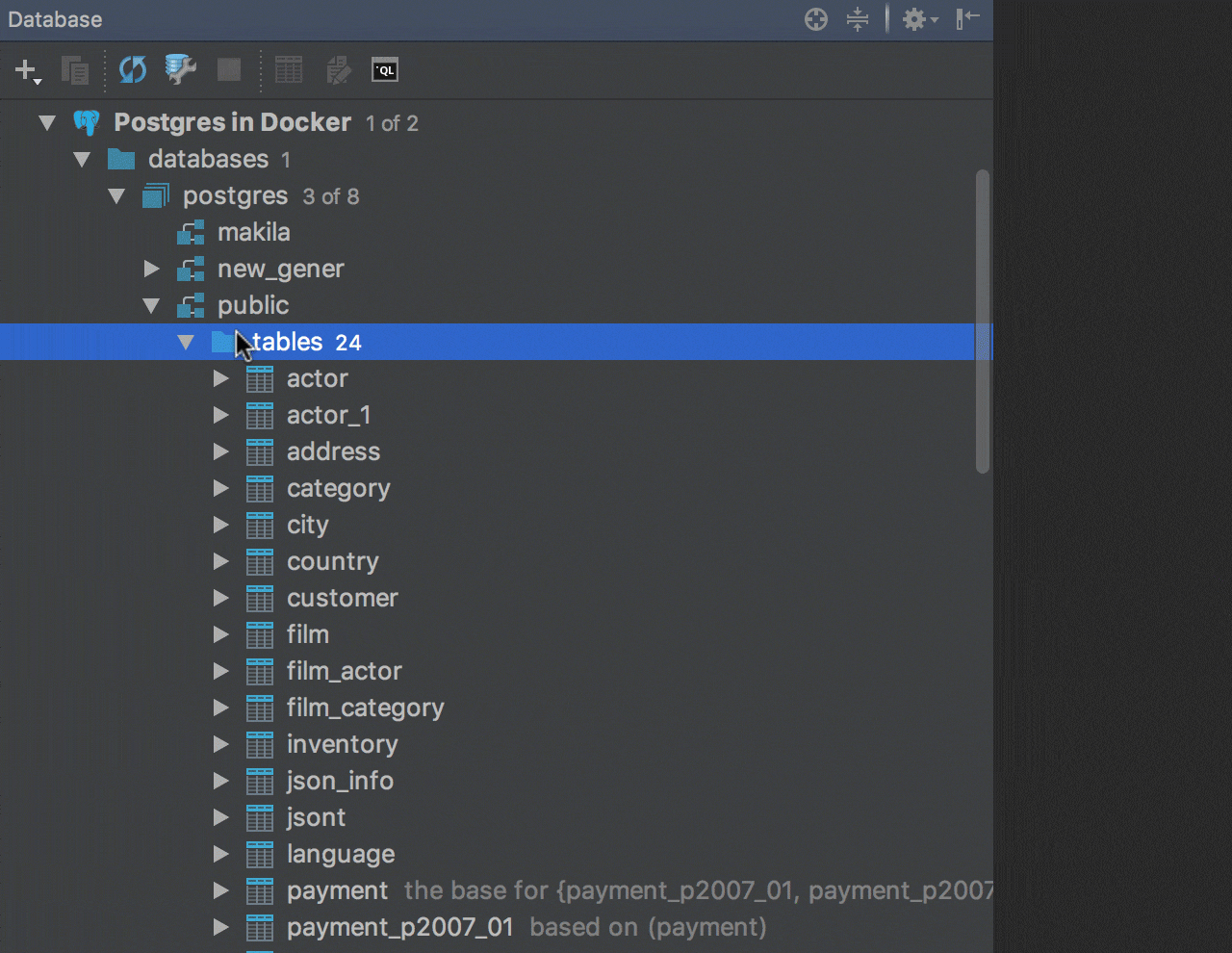Select the payment table row
The height and width of the screenshot is (953, 1232).
(x=337, y=891)
